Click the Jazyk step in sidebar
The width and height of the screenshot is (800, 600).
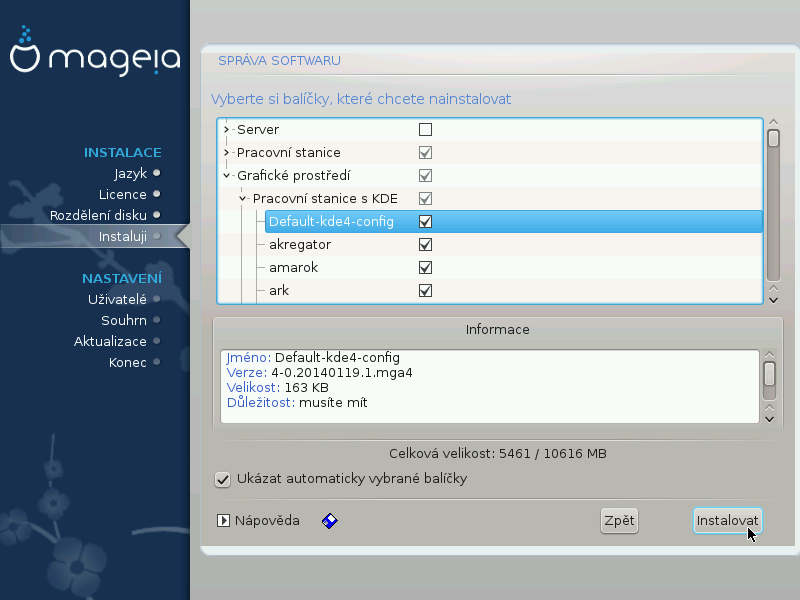pos(131,173)
